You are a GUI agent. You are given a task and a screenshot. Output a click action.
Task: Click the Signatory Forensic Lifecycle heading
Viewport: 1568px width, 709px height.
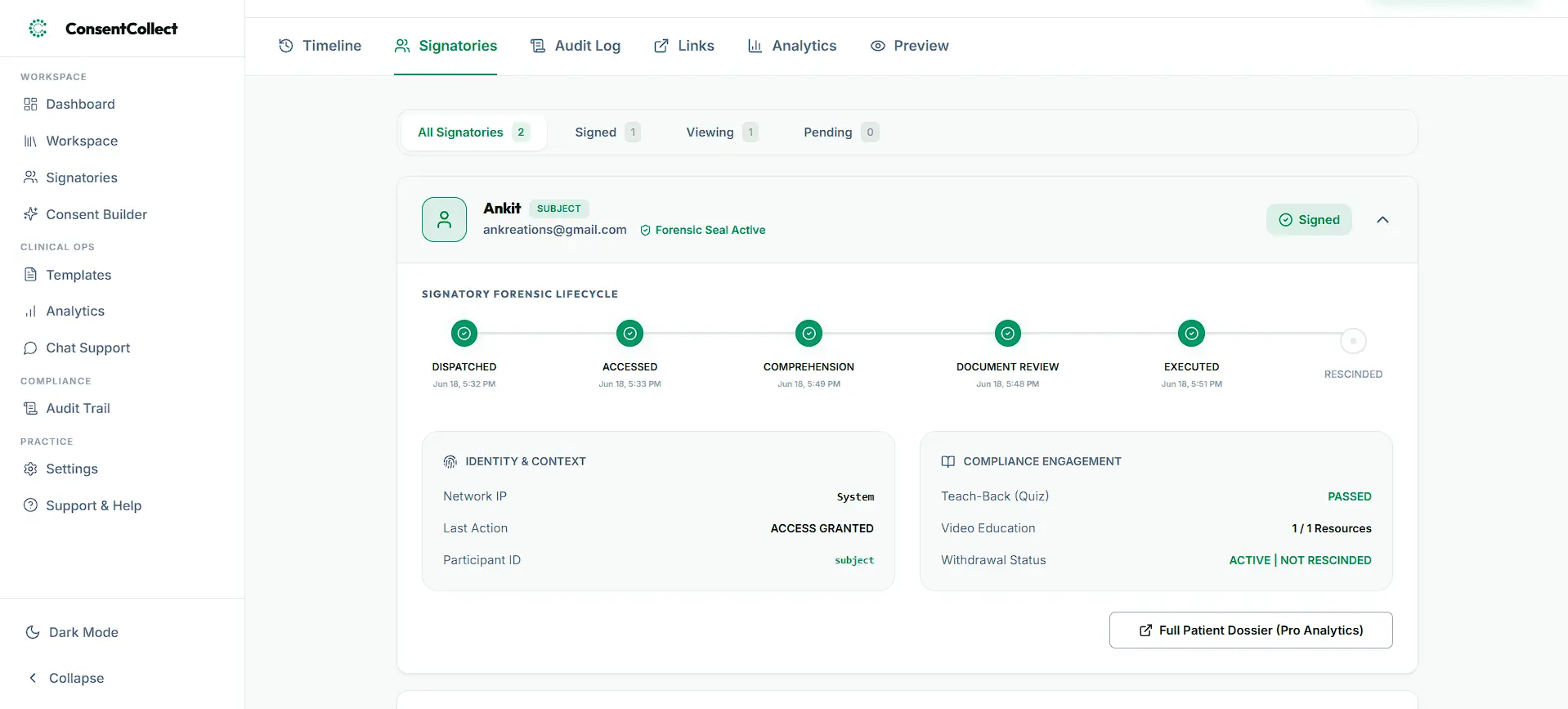coord(520,294)
